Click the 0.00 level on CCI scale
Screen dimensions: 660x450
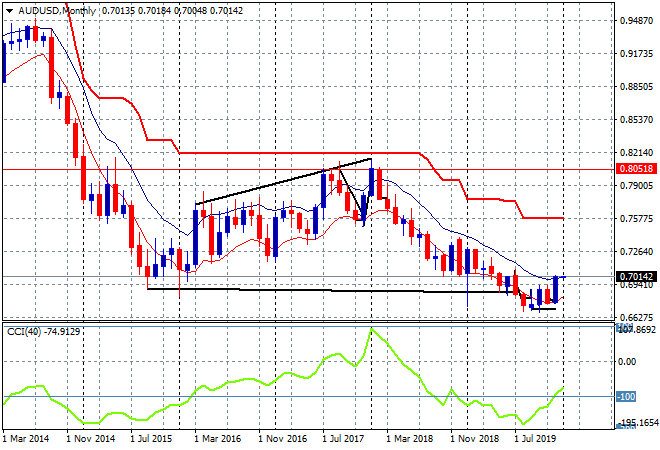627,362
